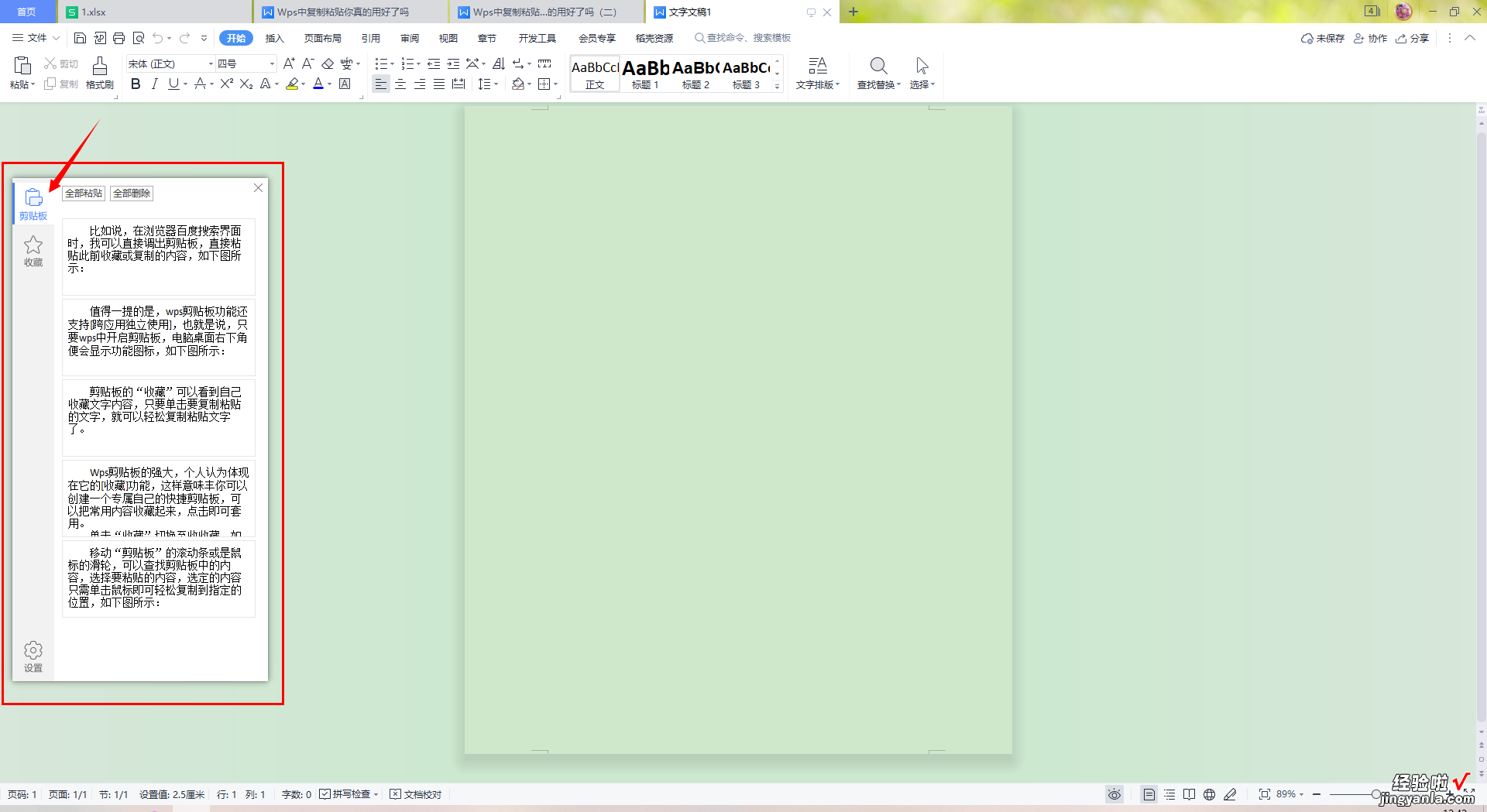Expand the borders dropdown arrow
Screen dimensions: 1487x812
(x=556, y=84)
